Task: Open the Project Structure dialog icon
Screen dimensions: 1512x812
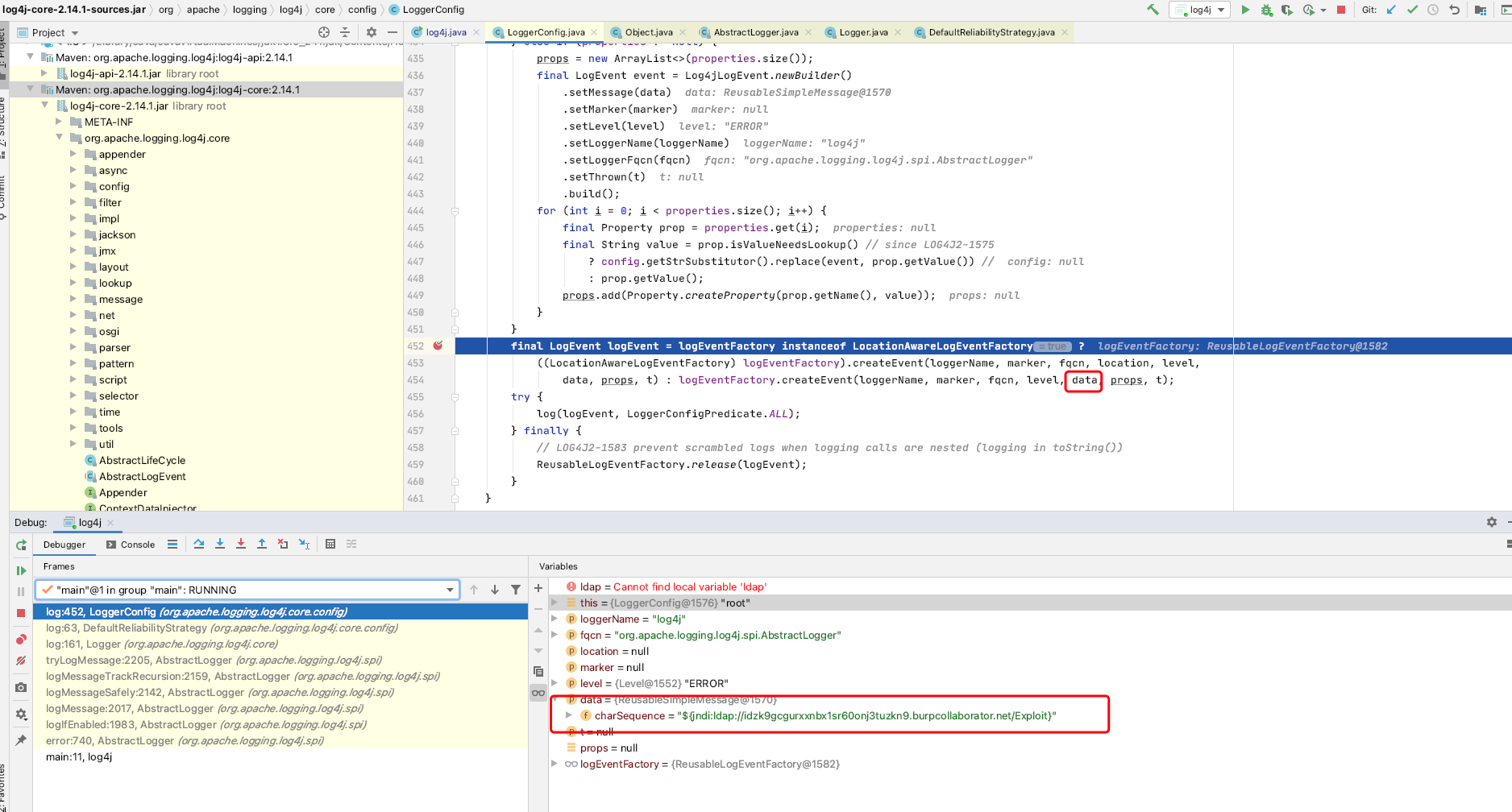Action: (1480, 10)
